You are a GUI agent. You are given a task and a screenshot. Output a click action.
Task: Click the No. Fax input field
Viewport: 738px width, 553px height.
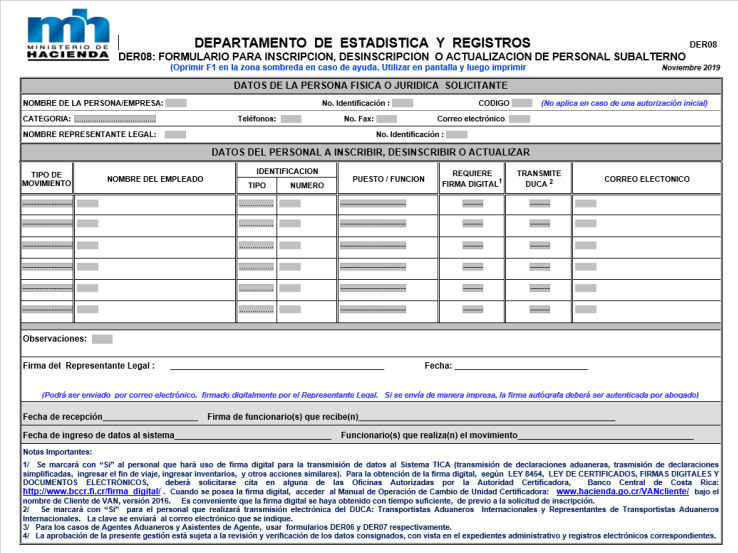[x=388, y=119]
